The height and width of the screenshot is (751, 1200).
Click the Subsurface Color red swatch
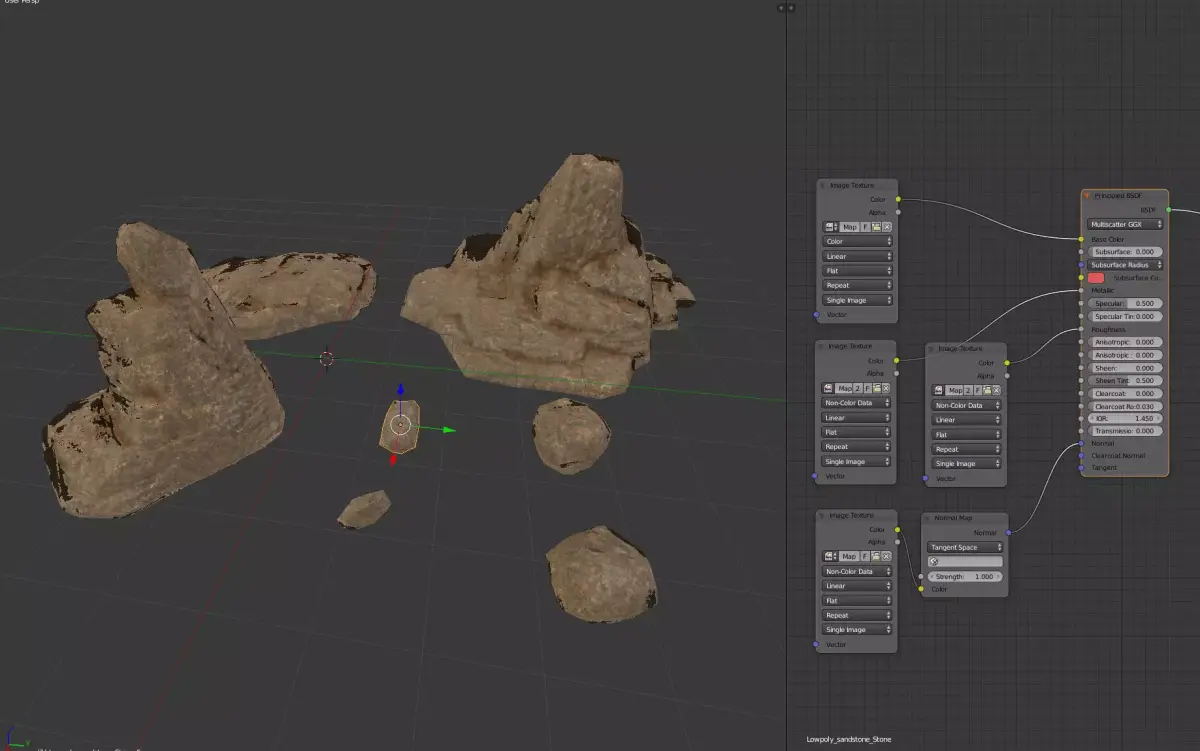pyautogui.click(x=1096, y=278)
